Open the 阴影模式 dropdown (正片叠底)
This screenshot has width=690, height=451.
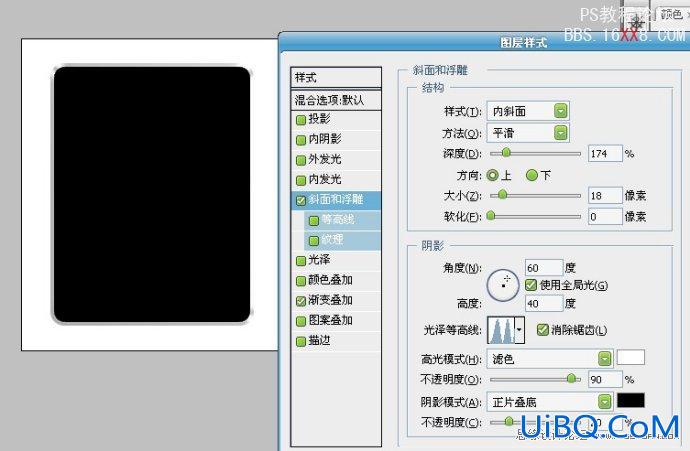click(550, 402)
